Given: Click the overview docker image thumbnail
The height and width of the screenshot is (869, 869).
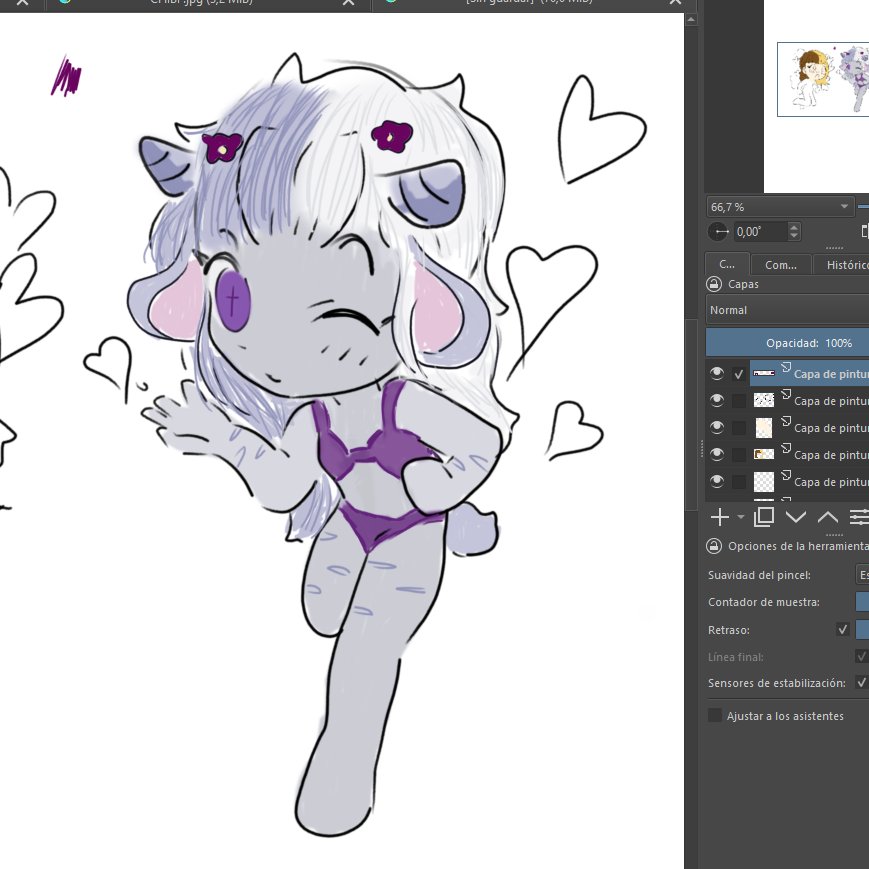Looking at the screenshot, I should coord(823,79).
